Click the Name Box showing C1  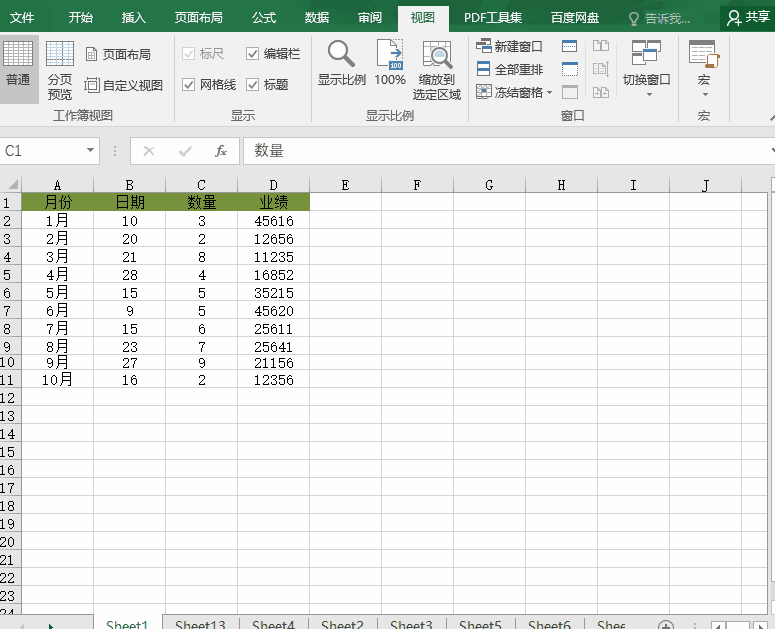(x=42, y=151)
